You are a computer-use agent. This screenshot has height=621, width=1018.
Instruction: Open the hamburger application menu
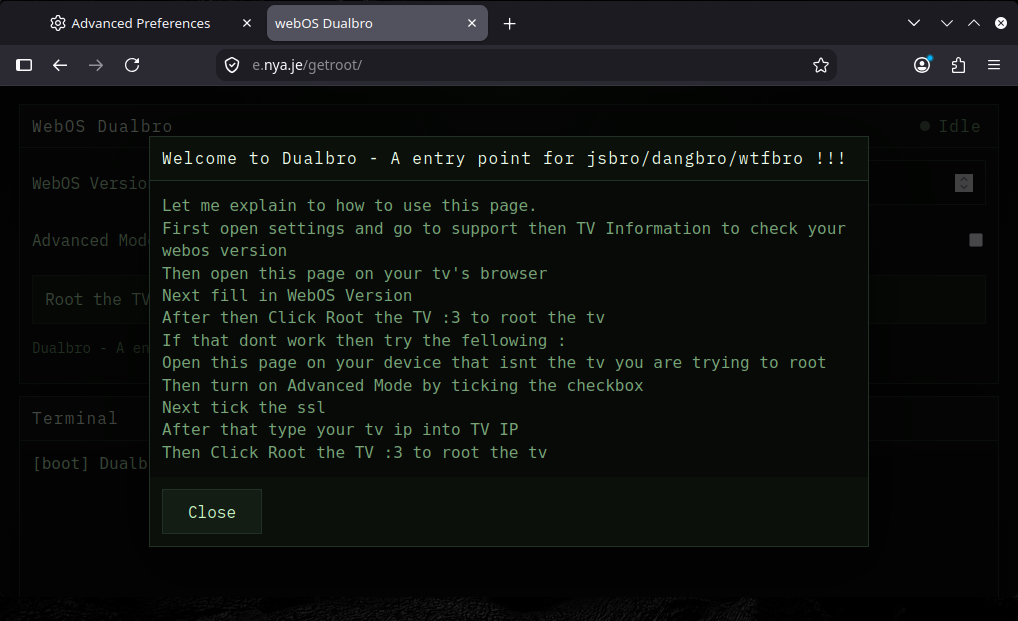click(x=993, y=65)
